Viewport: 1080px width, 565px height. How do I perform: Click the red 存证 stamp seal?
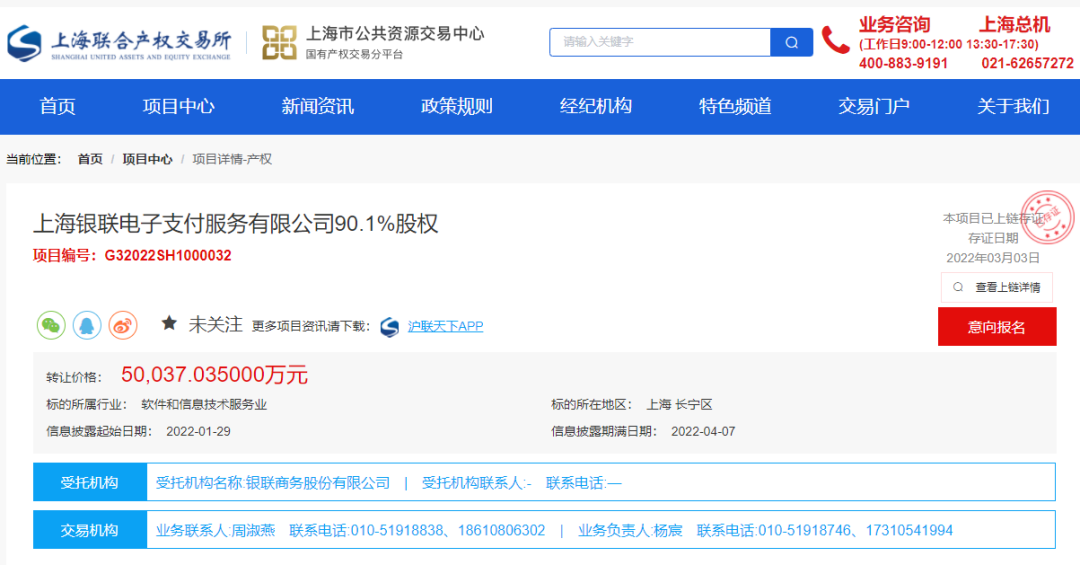[1048, 217]
